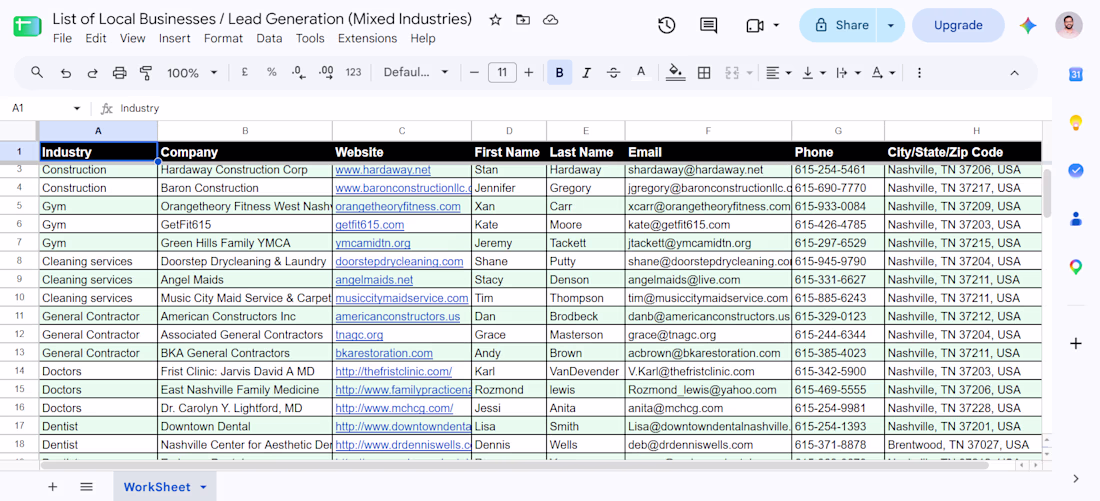Decrease decimal places icon

click(x=298, y=72)
